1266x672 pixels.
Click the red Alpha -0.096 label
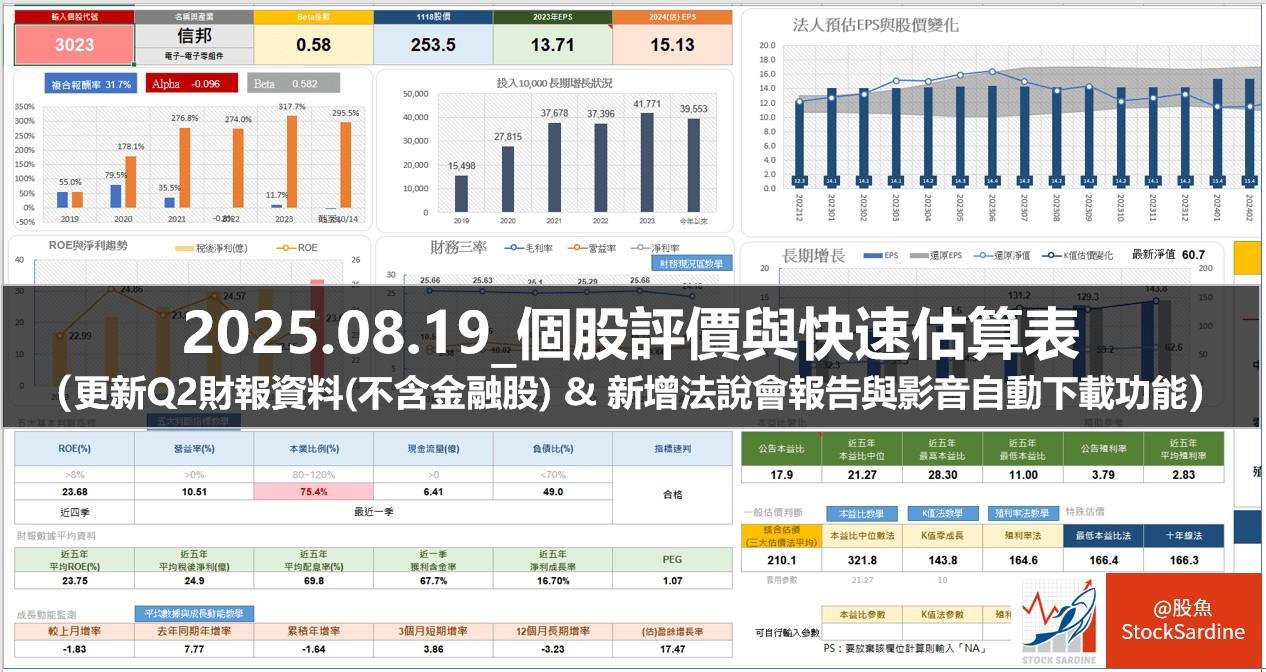(x=192, y=84)
